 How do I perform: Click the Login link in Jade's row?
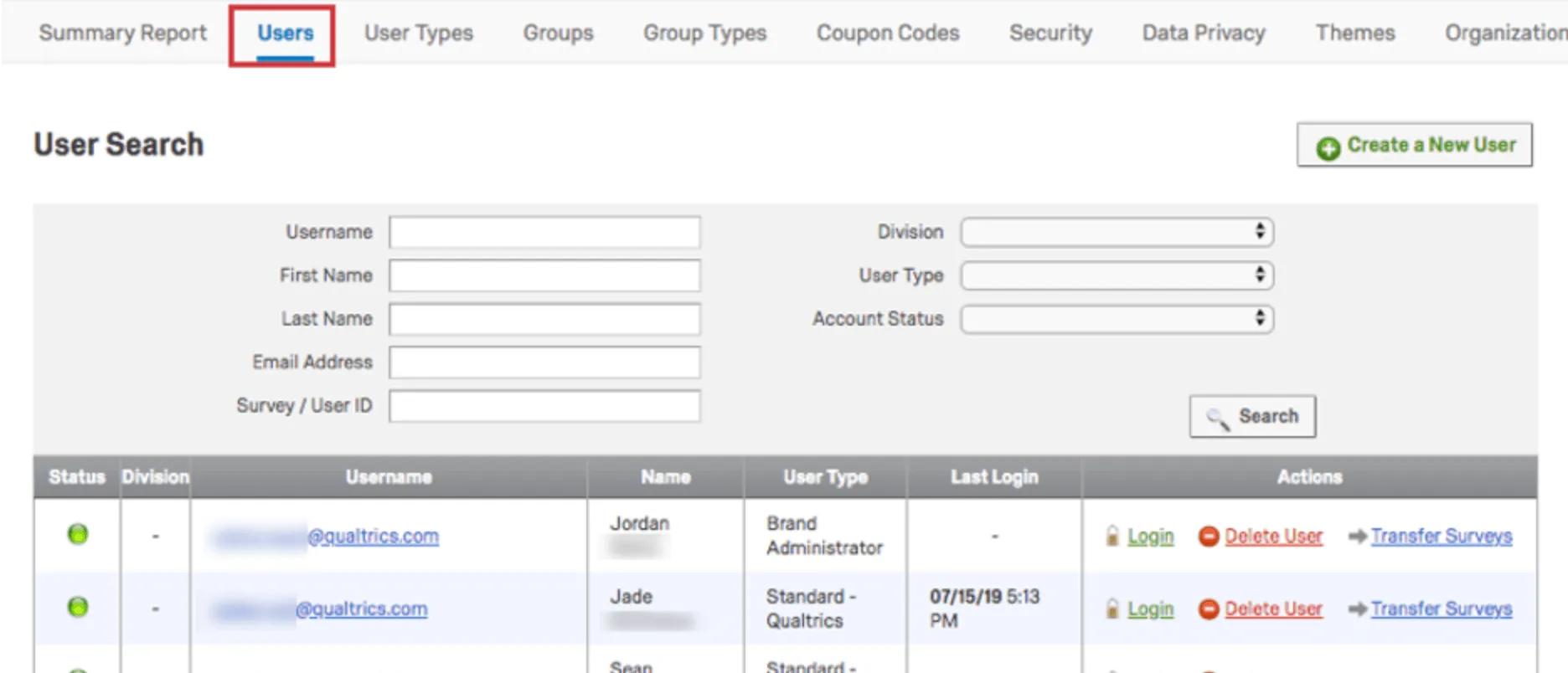point(1150,609)
